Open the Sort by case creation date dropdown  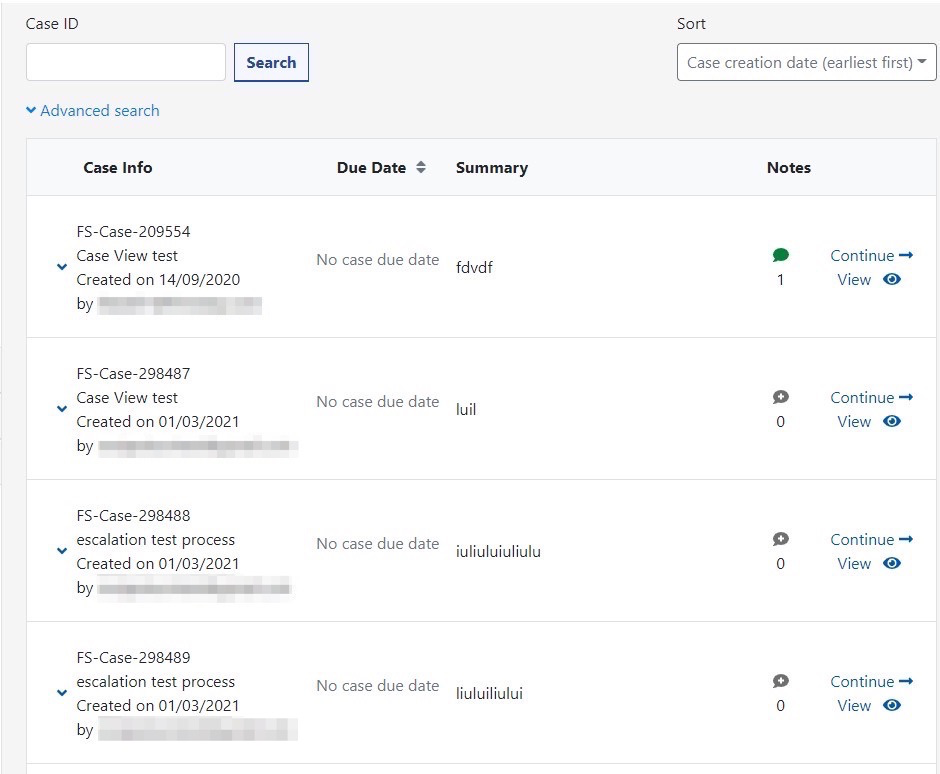click(x=806, y=63)
